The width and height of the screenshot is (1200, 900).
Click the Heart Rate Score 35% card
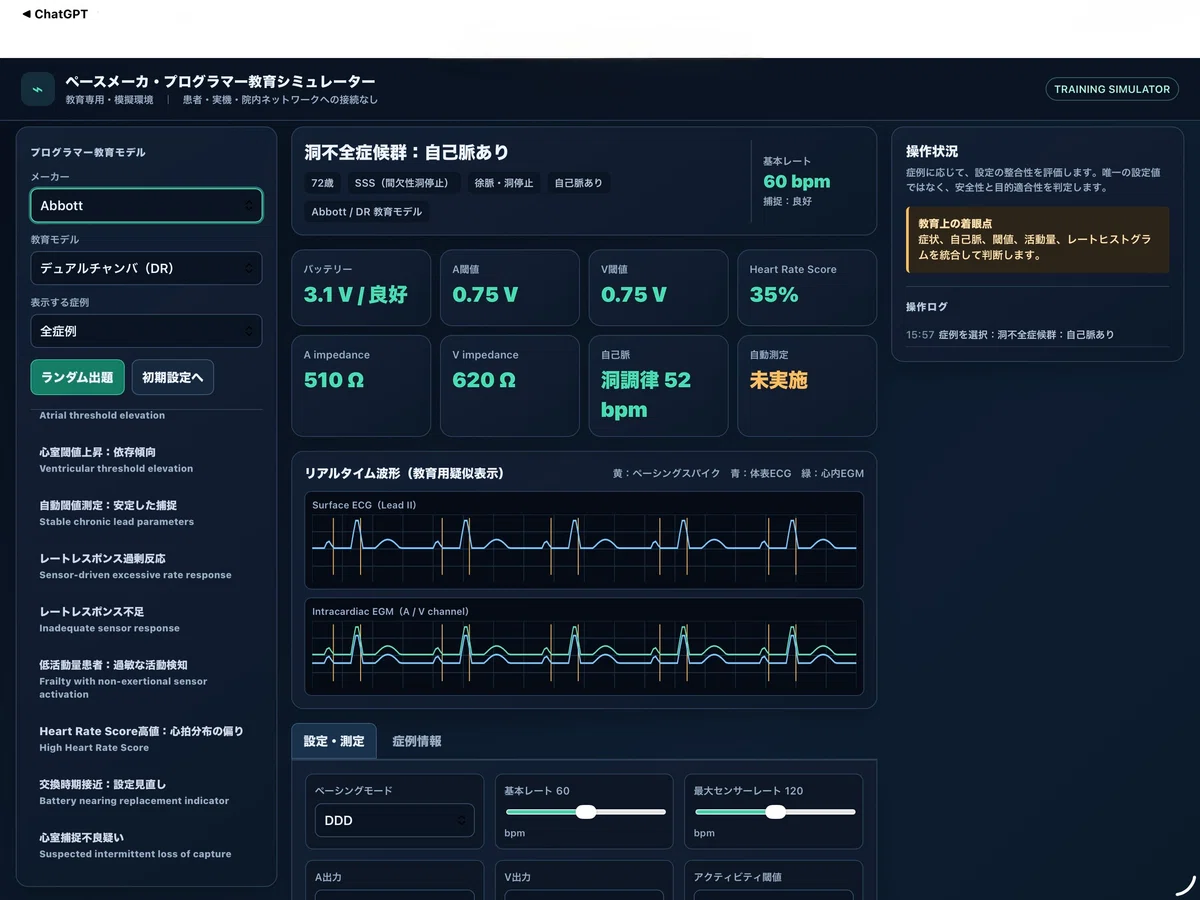(807, 287)
